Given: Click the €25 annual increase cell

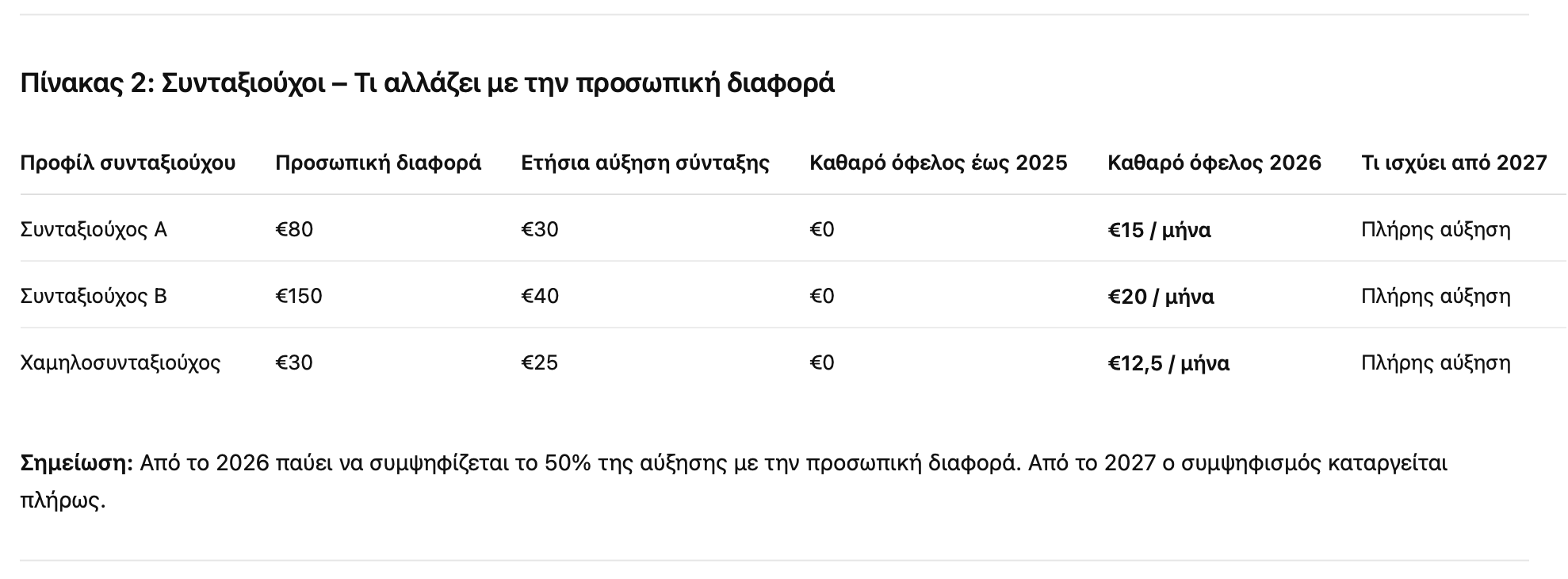Looking at the screenshot, I should 540,362.
